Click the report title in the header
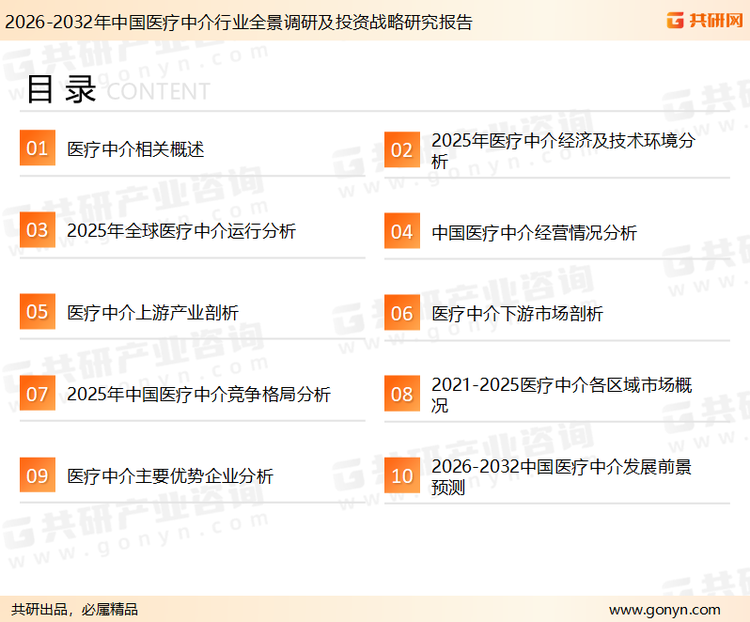The image size is (750, 622). [238, 22]
